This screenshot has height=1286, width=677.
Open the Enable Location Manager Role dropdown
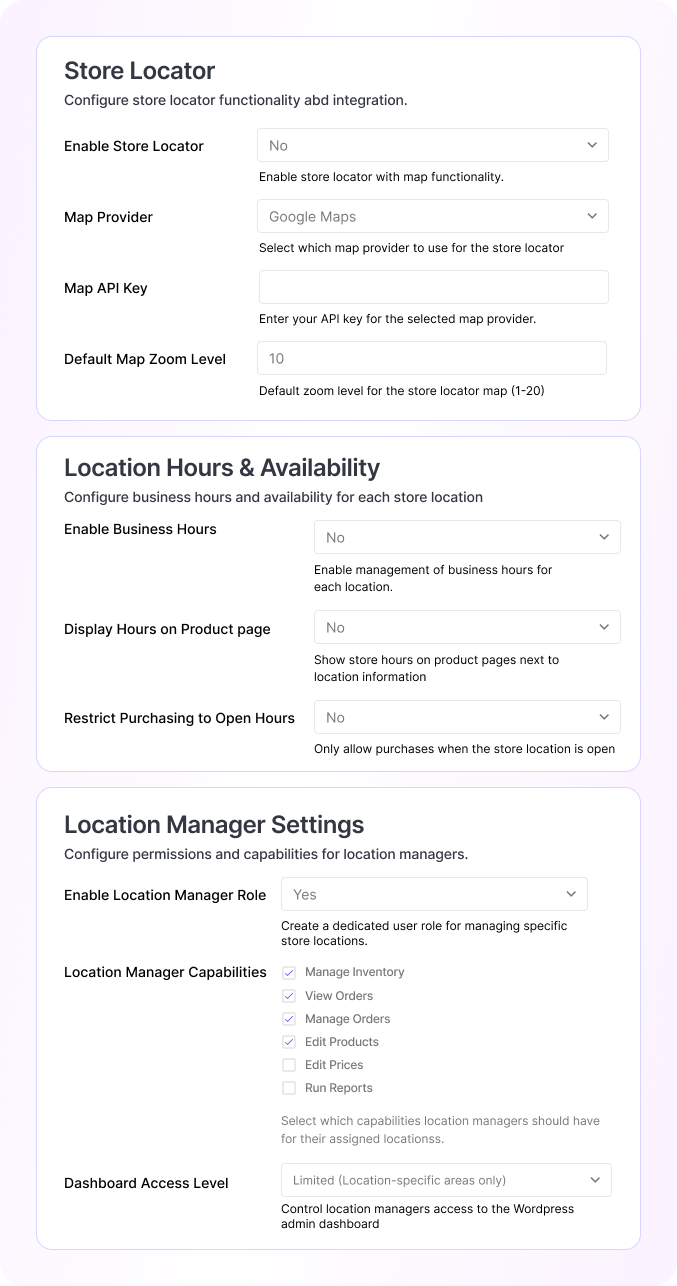(434, 894)
